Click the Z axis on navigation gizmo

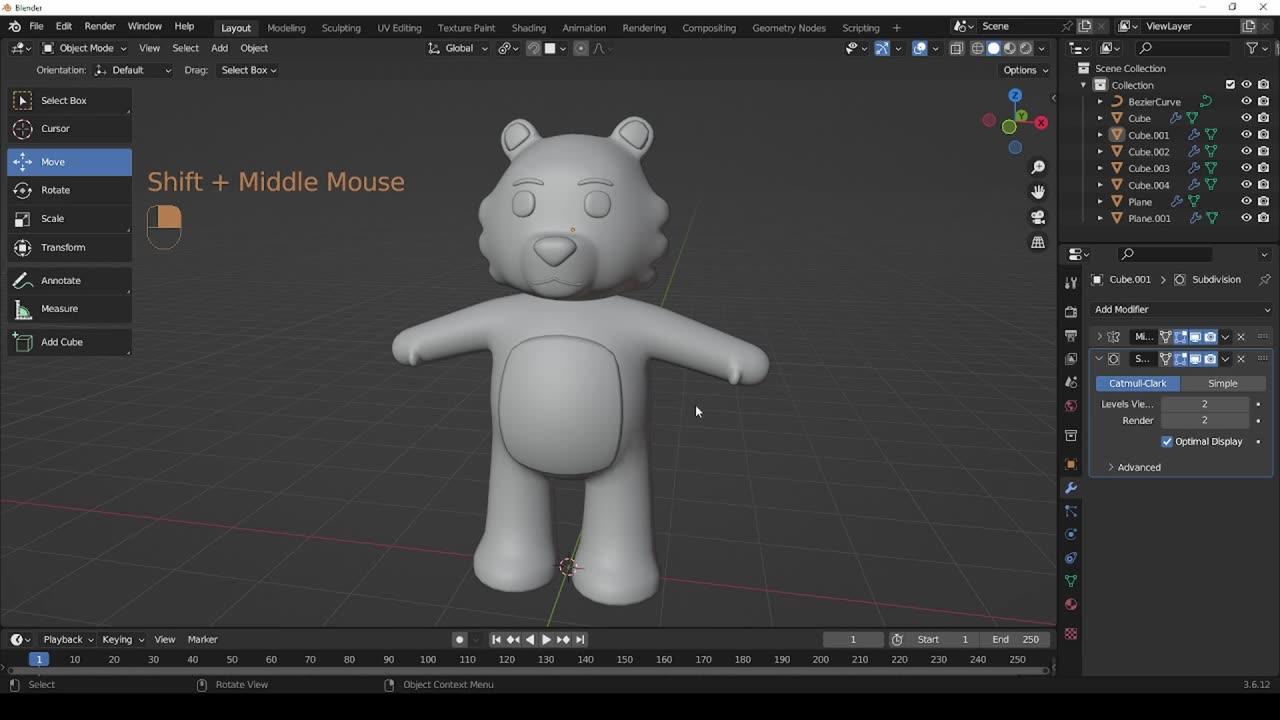tap(1015, 95)
